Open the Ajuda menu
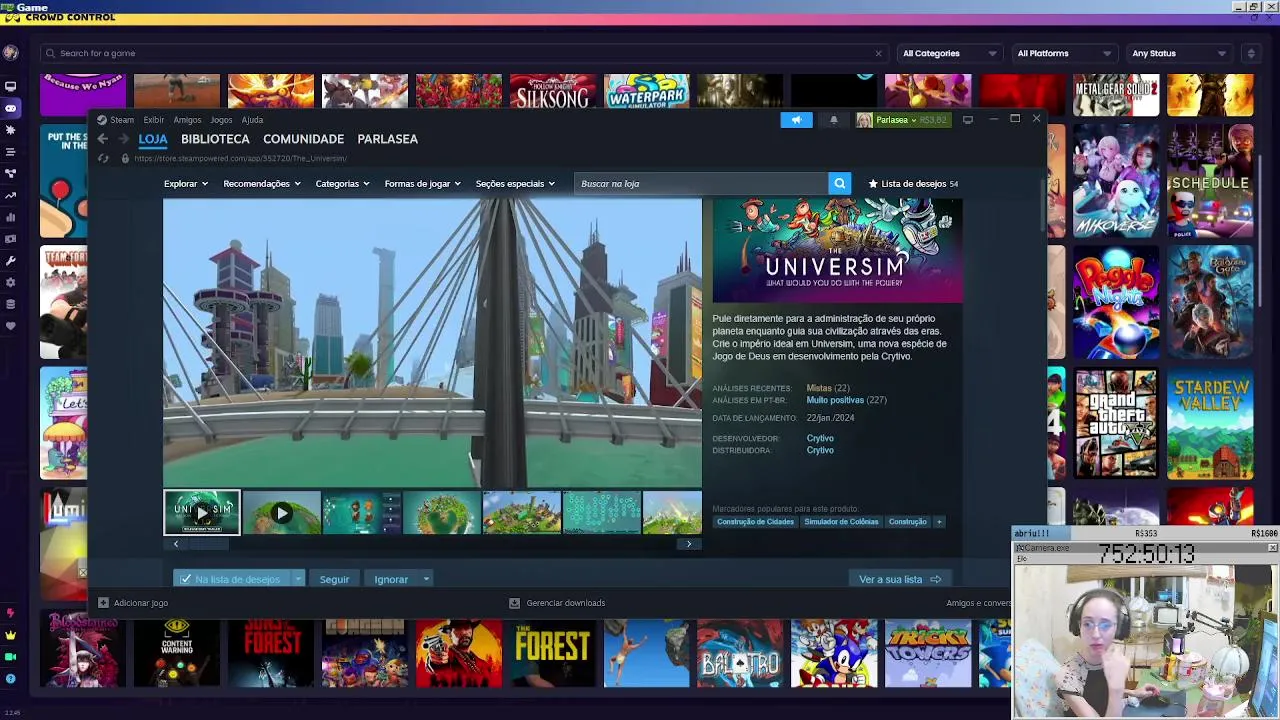 click(252, 120)
